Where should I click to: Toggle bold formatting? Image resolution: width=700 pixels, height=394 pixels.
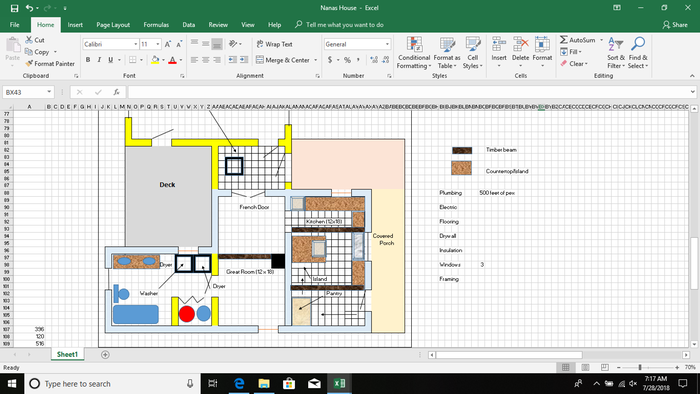point(88,60)
